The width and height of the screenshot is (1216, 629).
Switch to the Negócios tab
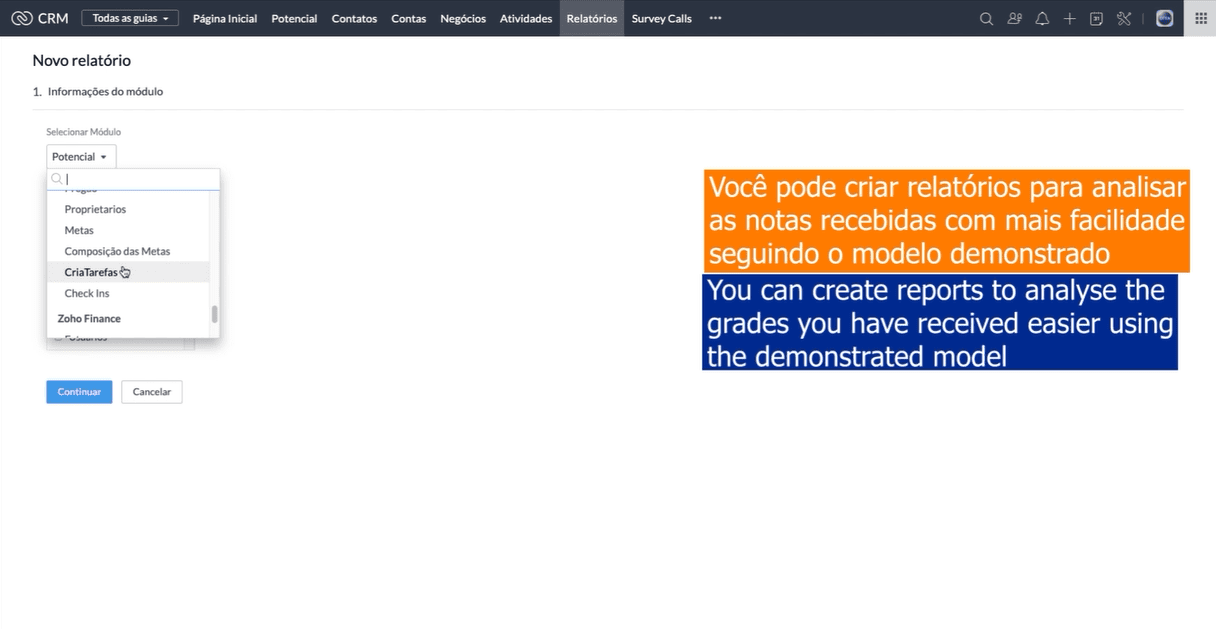tap(462, 18)
